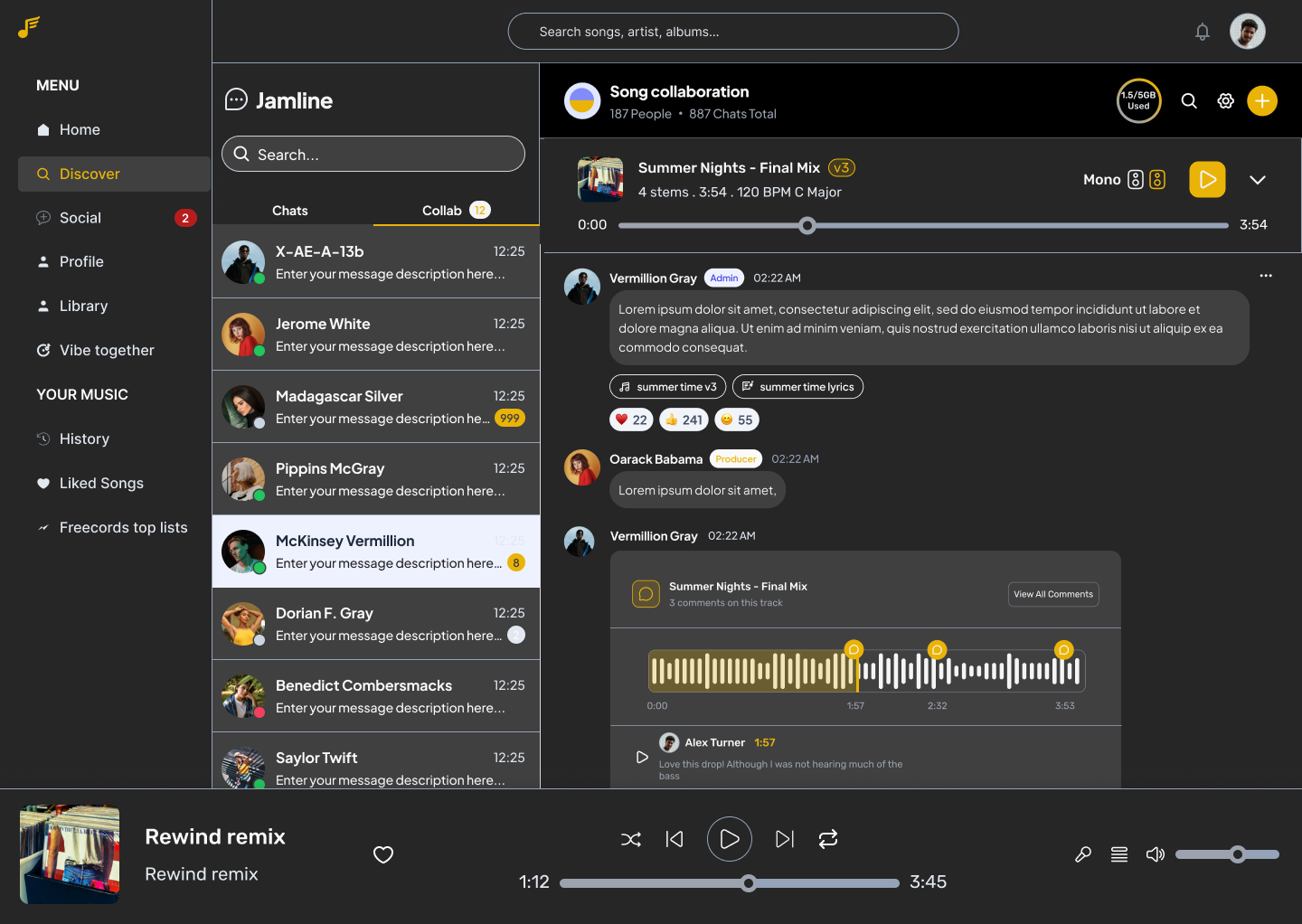Select the mono speaker icon
The image size is (1302, 924).
1136,180
